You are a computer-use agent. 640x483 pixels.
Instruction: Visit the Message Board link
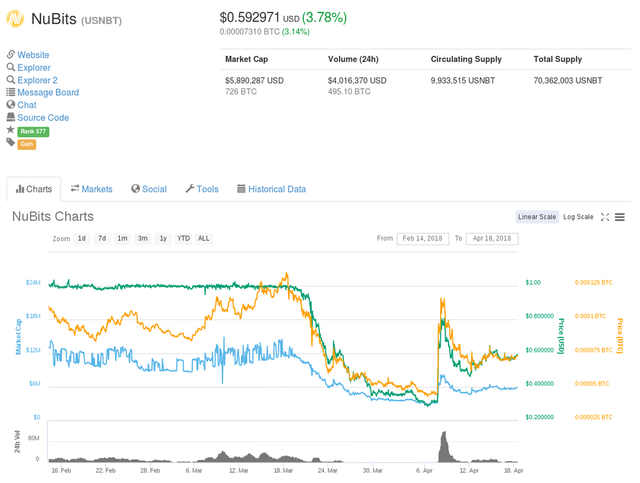click(48, 92)
